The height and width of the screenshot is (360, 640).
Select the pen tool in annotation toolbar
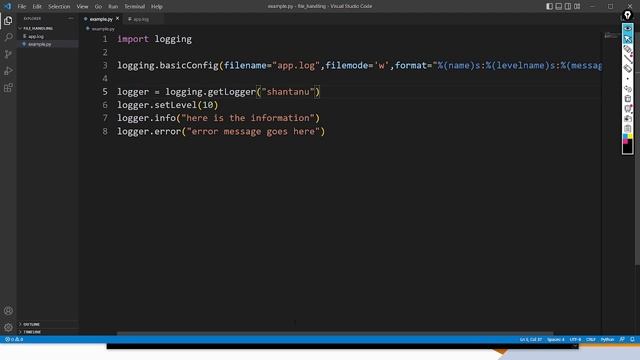pyautogui.click(x=628, y=49)
